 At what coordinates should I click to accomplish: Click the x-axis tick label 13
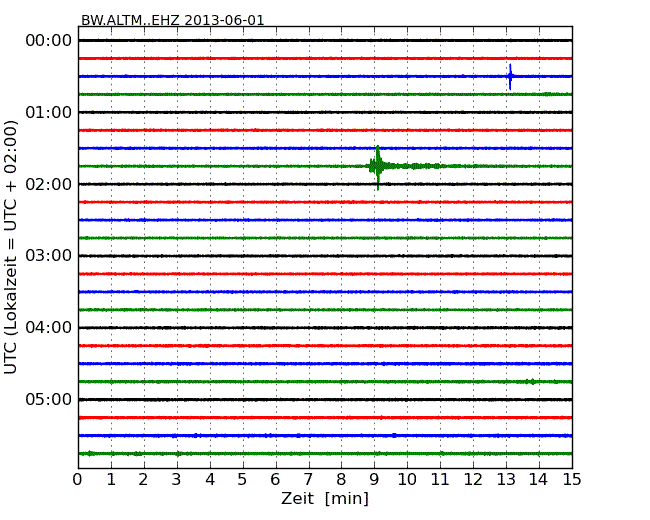(506, 480)
